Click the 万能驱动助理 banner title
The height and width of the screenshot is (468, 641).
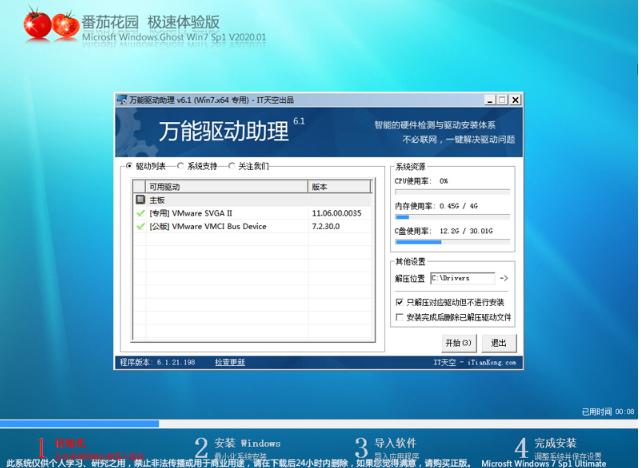click(x=224, y=131)
